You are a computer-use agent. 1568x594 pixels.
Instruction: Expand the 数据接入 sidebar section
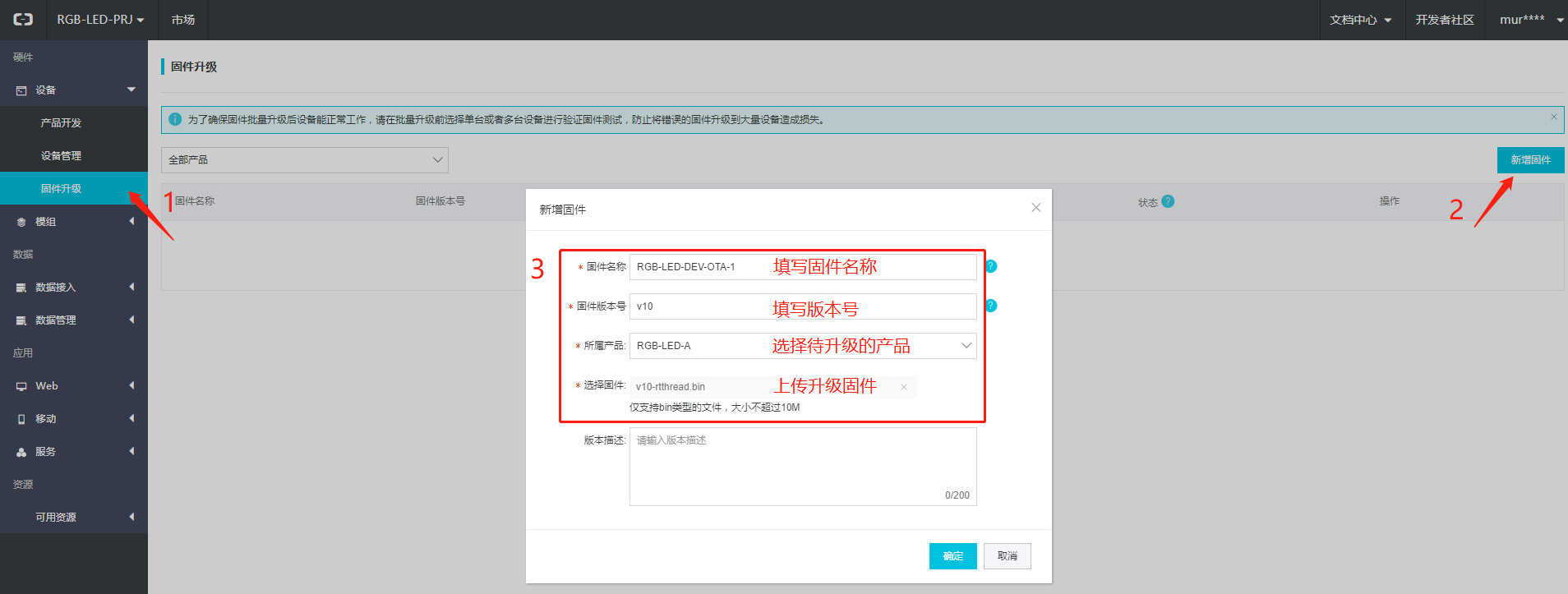(x=74, y=288)
